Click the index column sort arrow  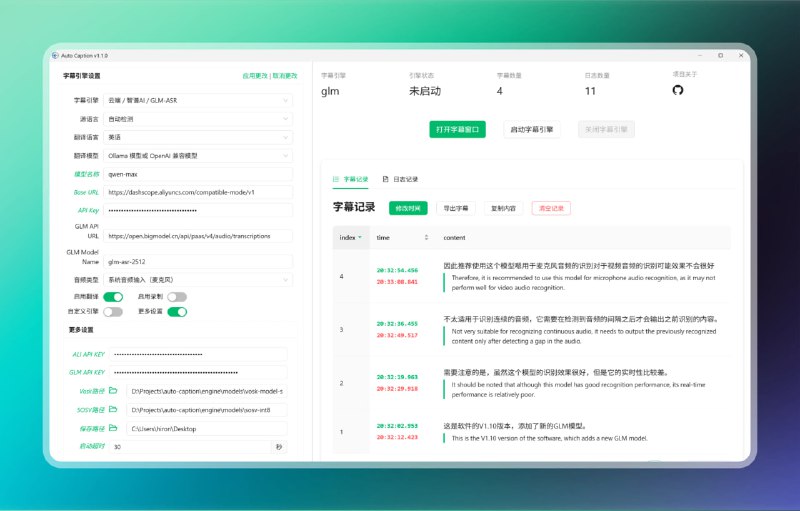coord(361,238)
